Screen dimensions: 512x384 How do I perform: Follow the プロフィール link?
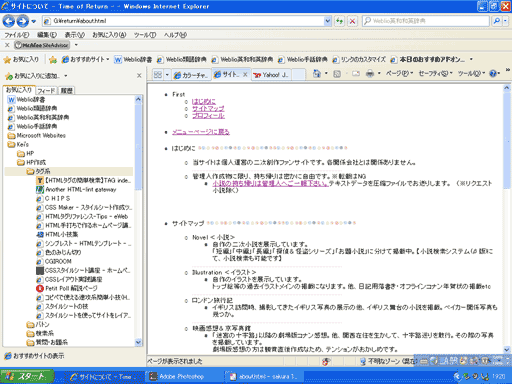208,116
